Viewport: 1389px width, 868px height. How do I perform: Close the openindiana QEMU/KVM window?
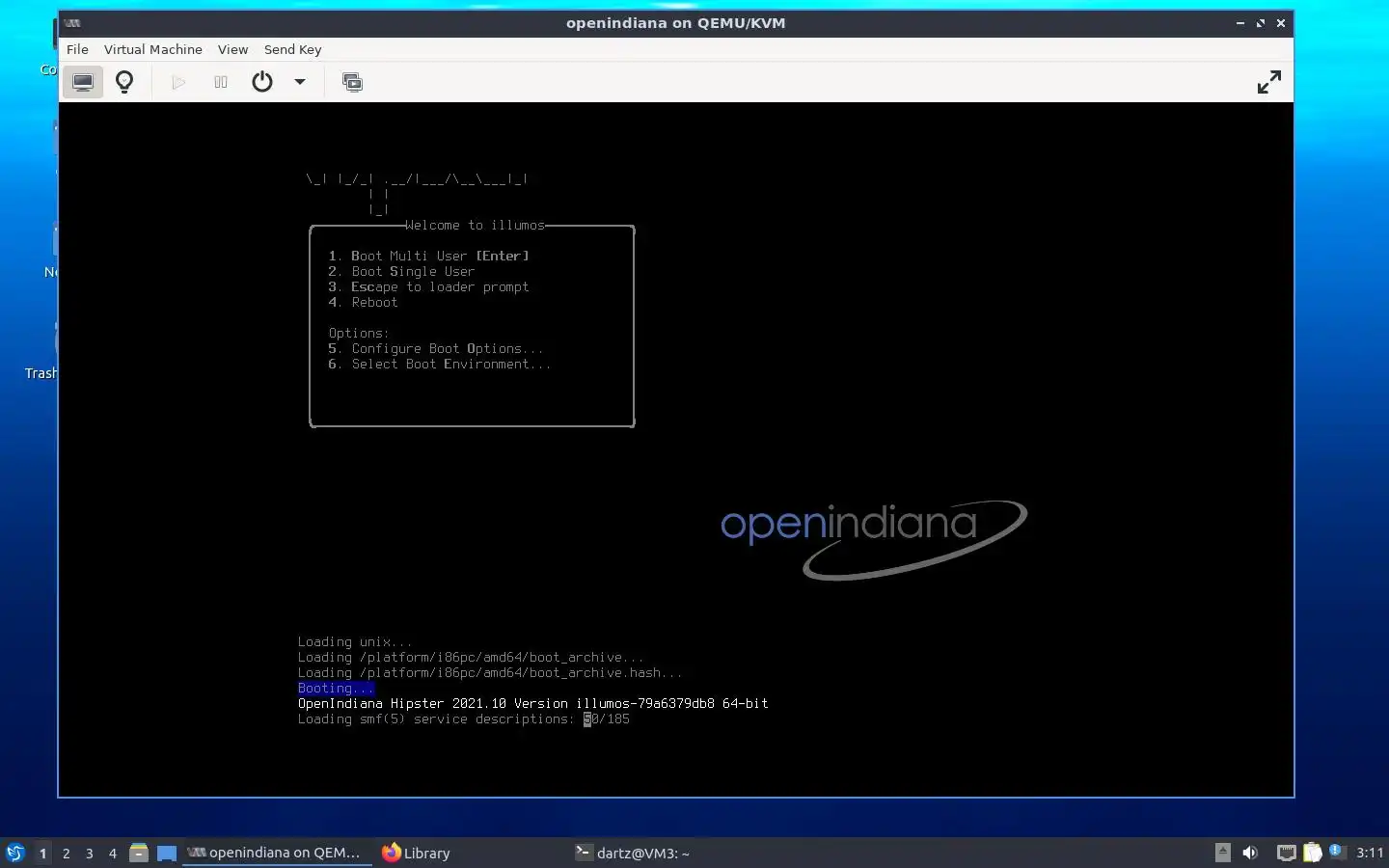click(1281, 23)
